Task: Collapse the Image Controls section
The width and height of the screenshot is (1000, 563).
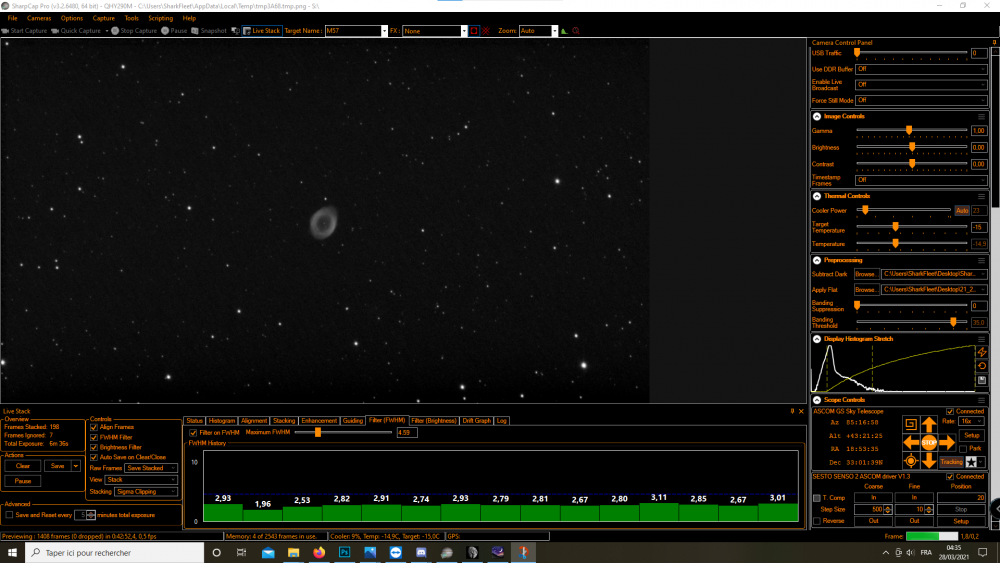Action: (817, 117)
